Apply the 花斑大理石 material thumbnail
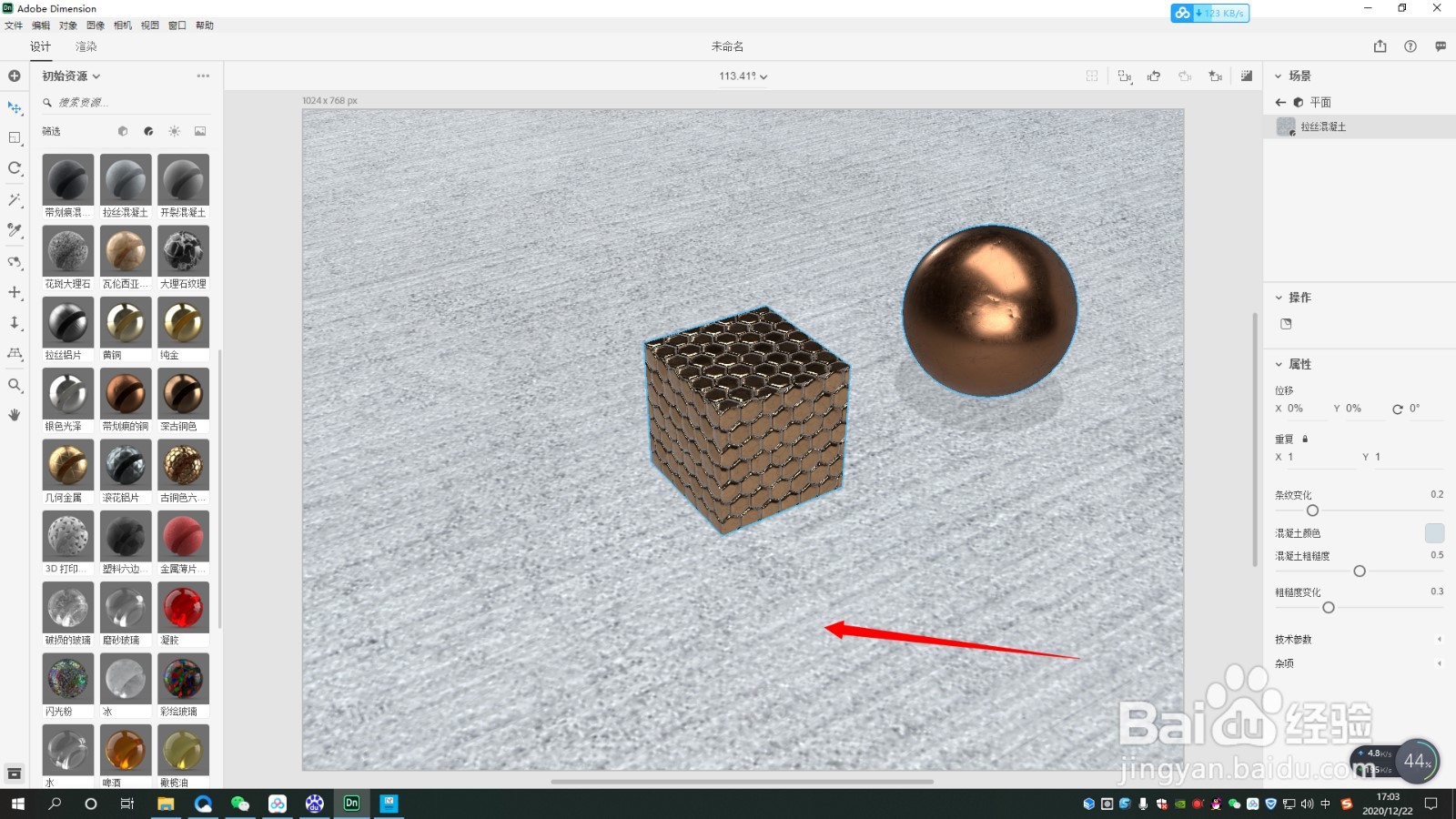Screen dimensions: 1456x819 (x=68, y=251)
